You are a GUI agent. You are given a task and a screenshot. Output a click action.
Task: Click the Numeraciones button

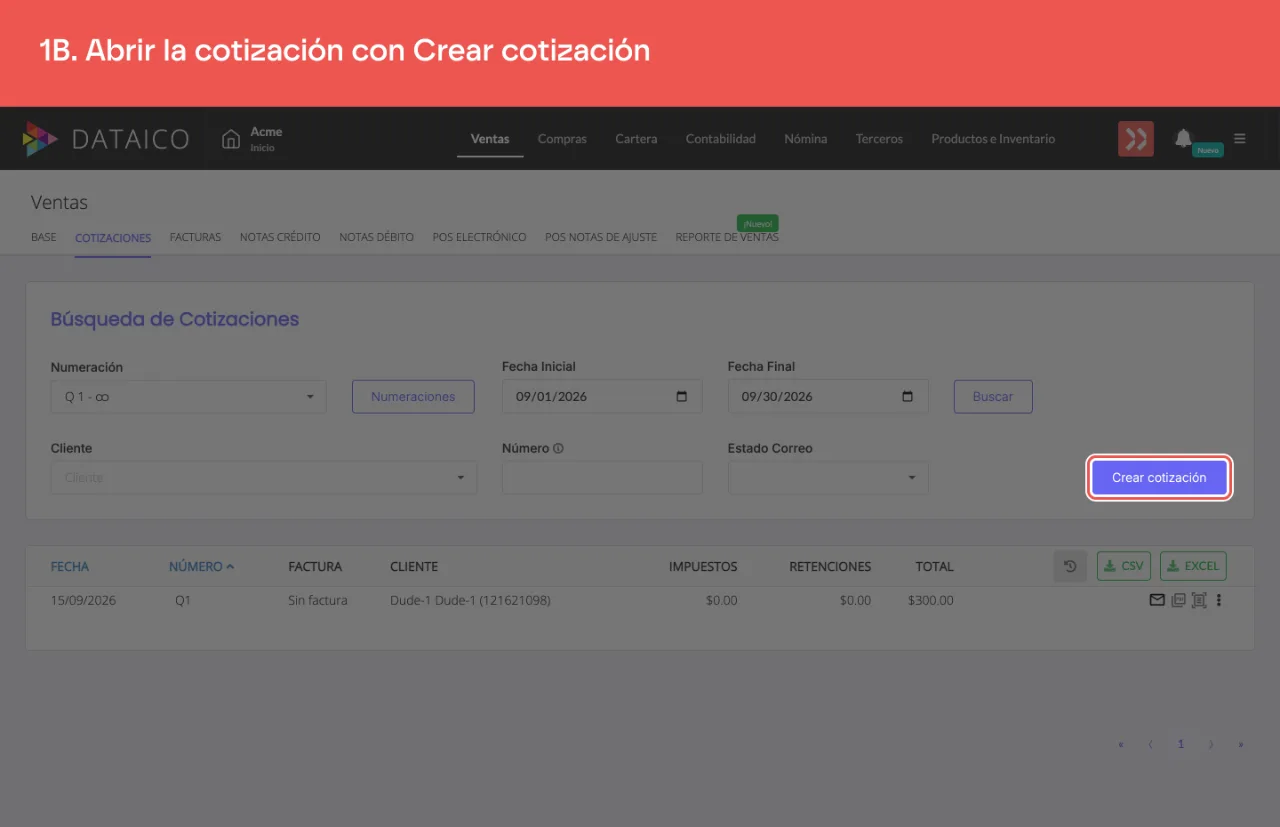(x=413, y=396)
